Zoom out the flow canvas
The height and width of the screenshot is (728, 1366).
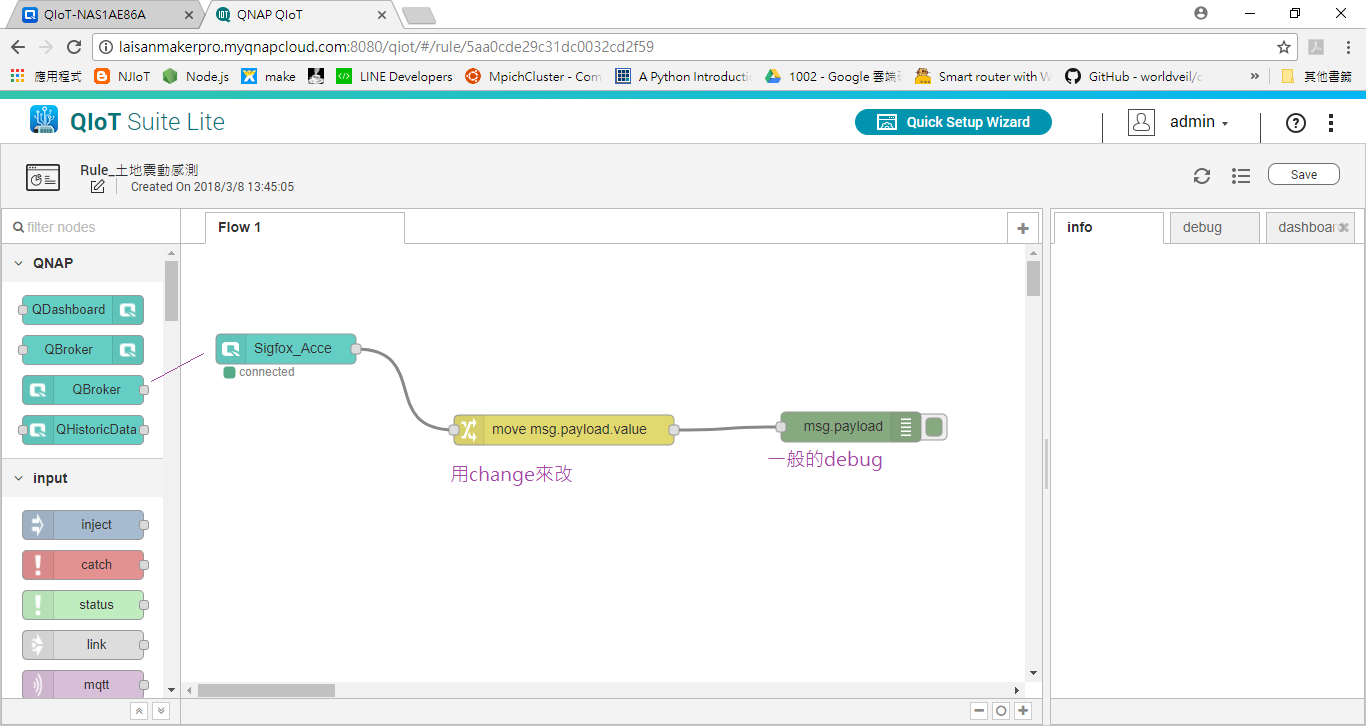tap(979, 711)
